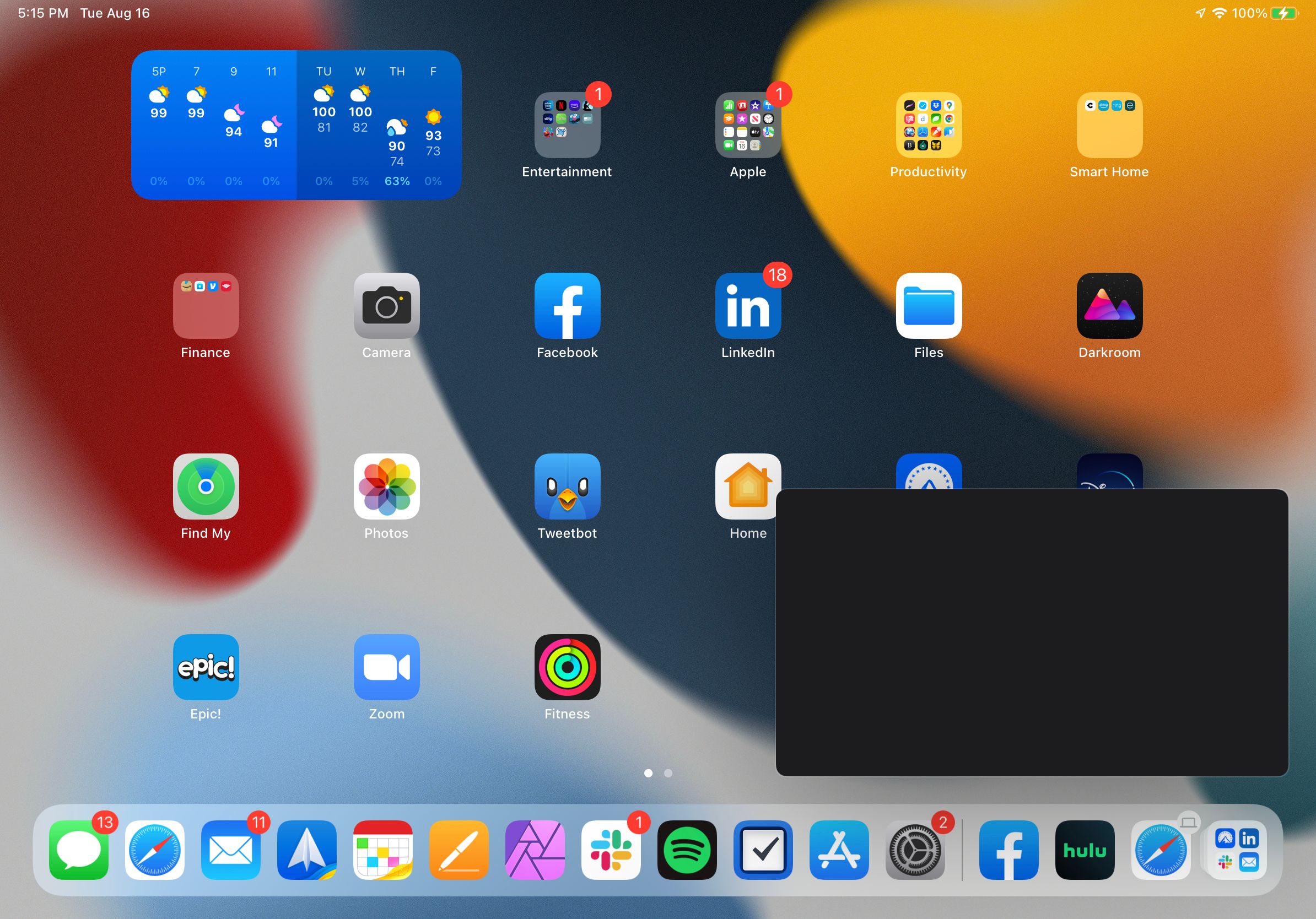1316x919 pixels.
Task: Launch Affinity Photo from dock
Action: (535, 850)
